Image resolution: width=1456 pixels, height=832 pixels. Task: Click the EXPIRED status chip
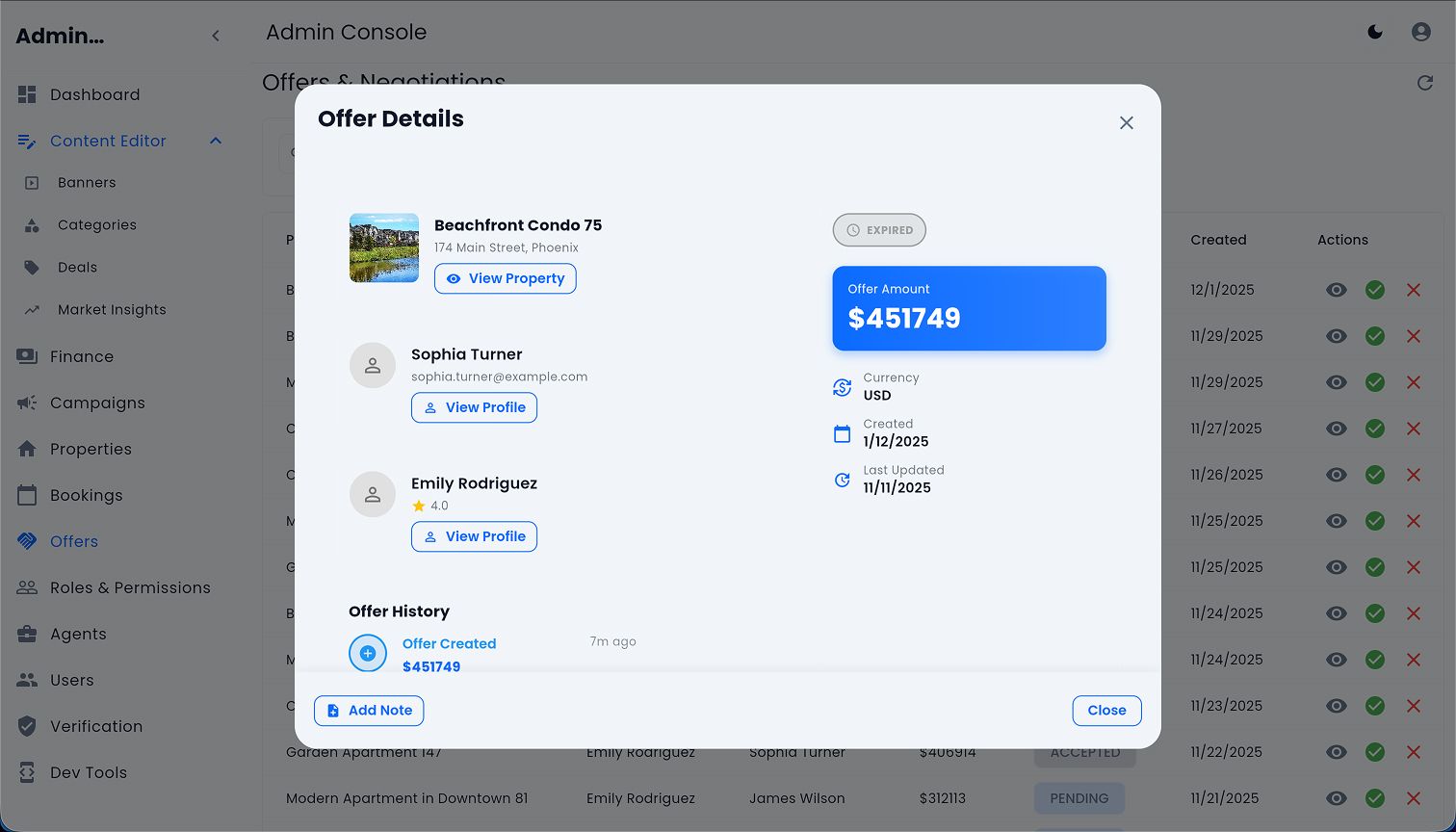click(879, 230)
